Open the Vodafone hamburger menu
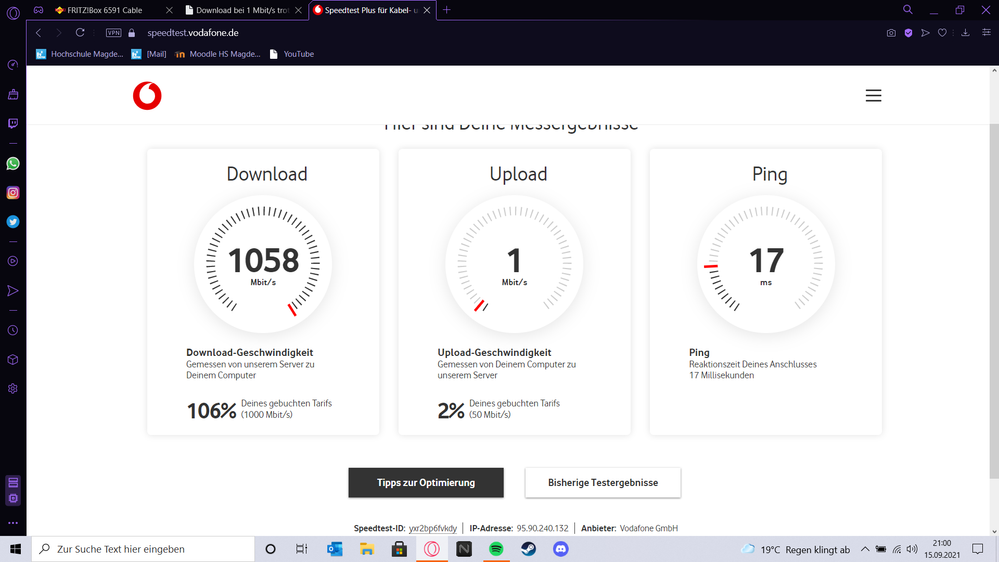The width and height of the screenshot is (999, 562). point(873,96)
